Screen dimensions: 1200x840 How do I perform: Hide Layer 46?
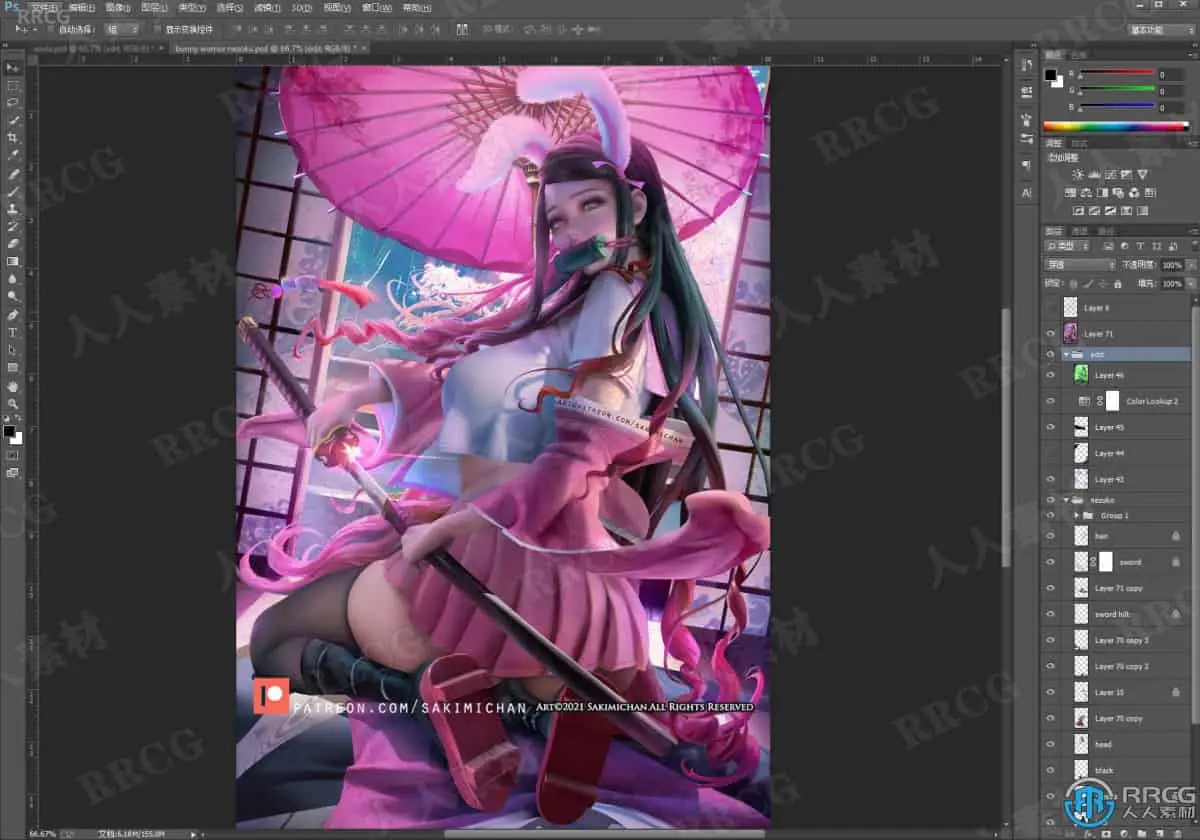point(1050,375)
